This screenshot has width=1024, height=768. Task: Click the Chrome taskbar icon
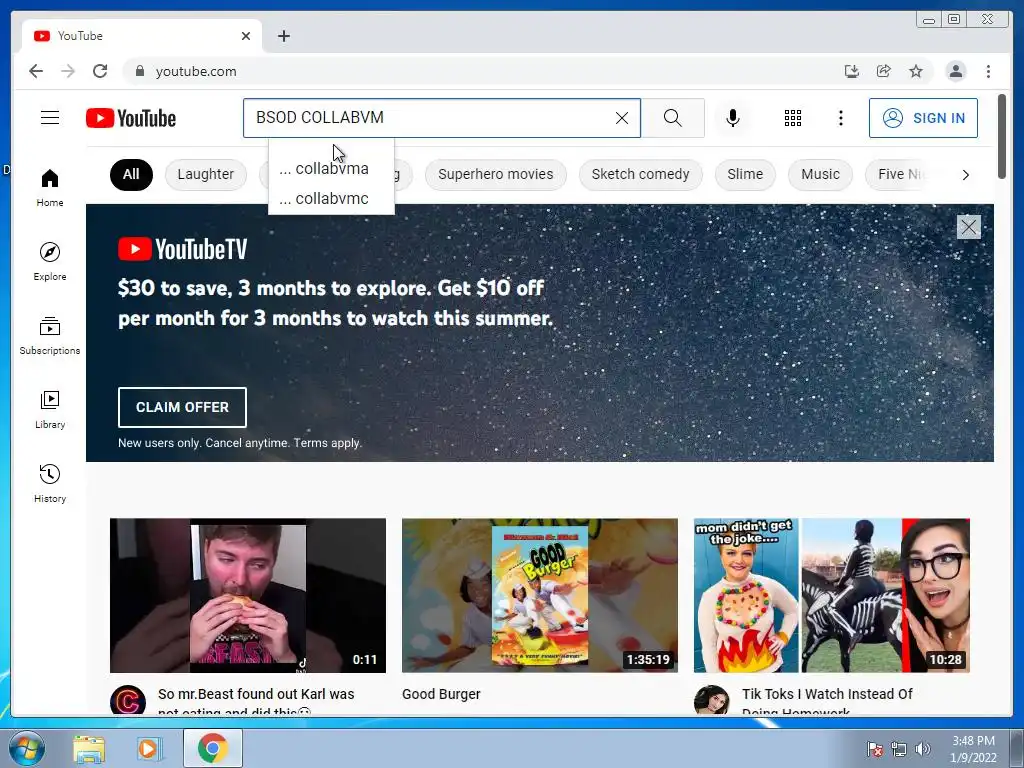point(212,748)
